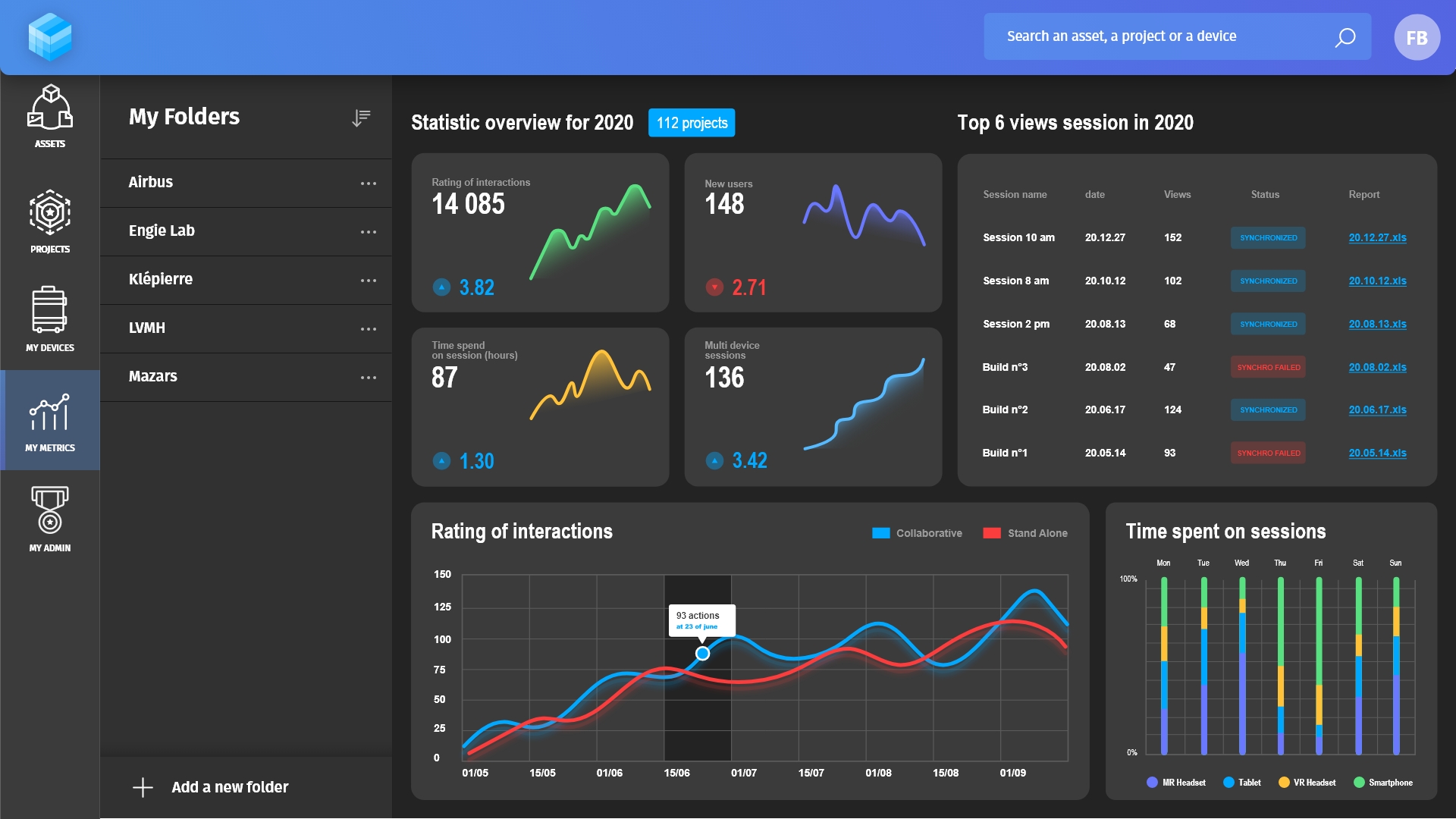Sort folders with the sort icon

coord(361,118)
